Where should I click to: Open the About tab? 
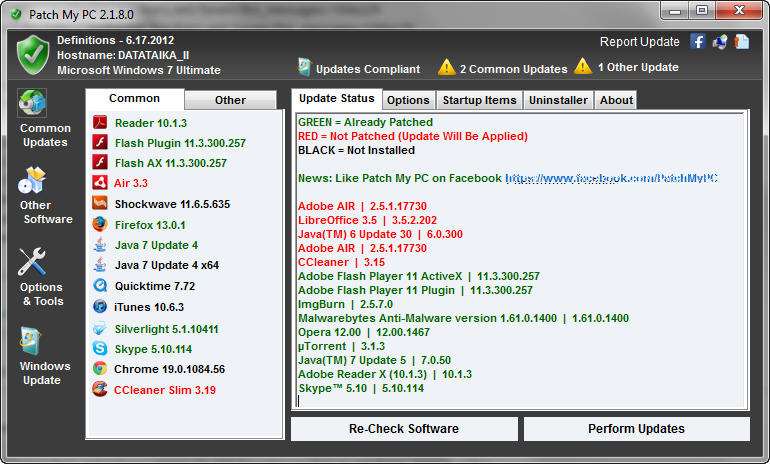(x=616, y=100)
